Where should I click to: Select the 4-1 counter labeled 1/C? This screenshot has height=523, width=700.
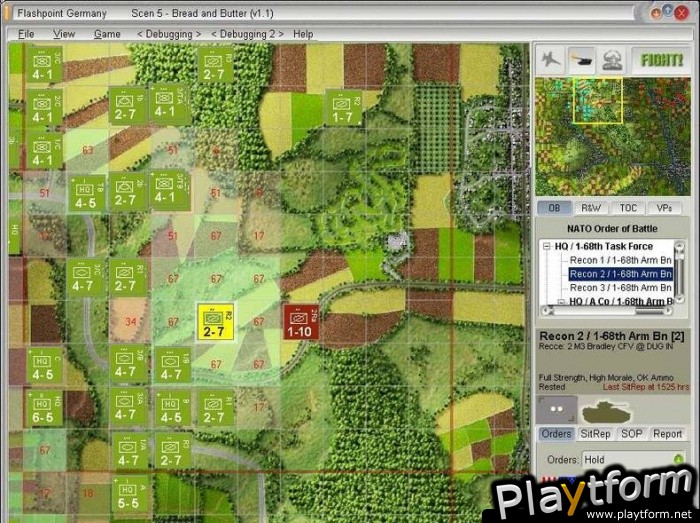pyautogui.click(x=44, y=150)
